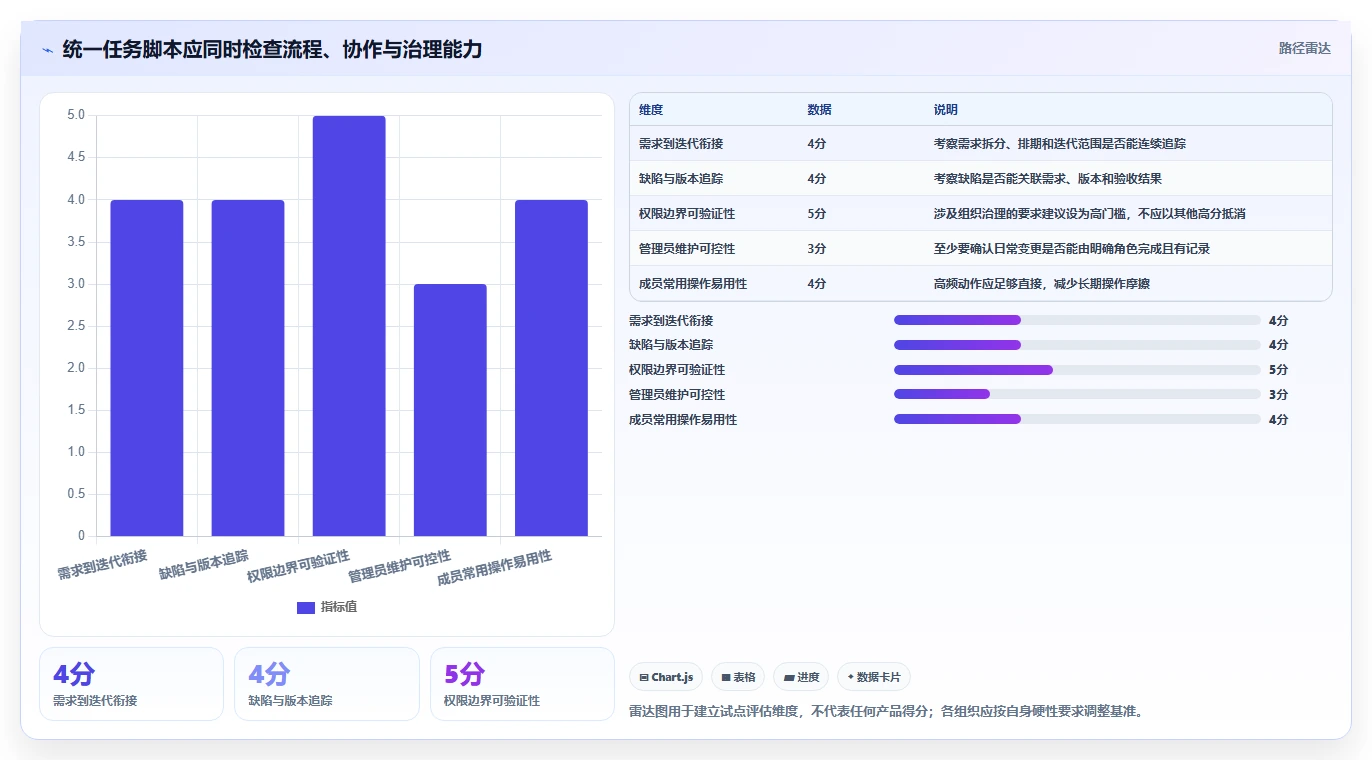Click progress list label 管理员维护可控性
This screenshot has height=760, width=1372.
(x=677, y=395)
